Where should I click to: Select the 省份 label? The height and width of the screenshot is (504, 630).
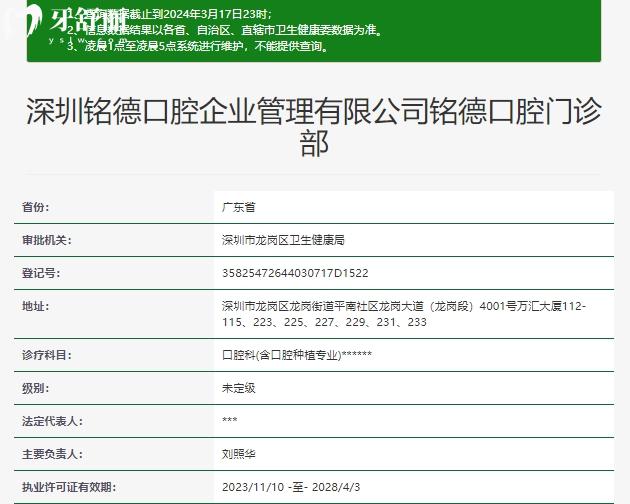(x=35, y=207)
